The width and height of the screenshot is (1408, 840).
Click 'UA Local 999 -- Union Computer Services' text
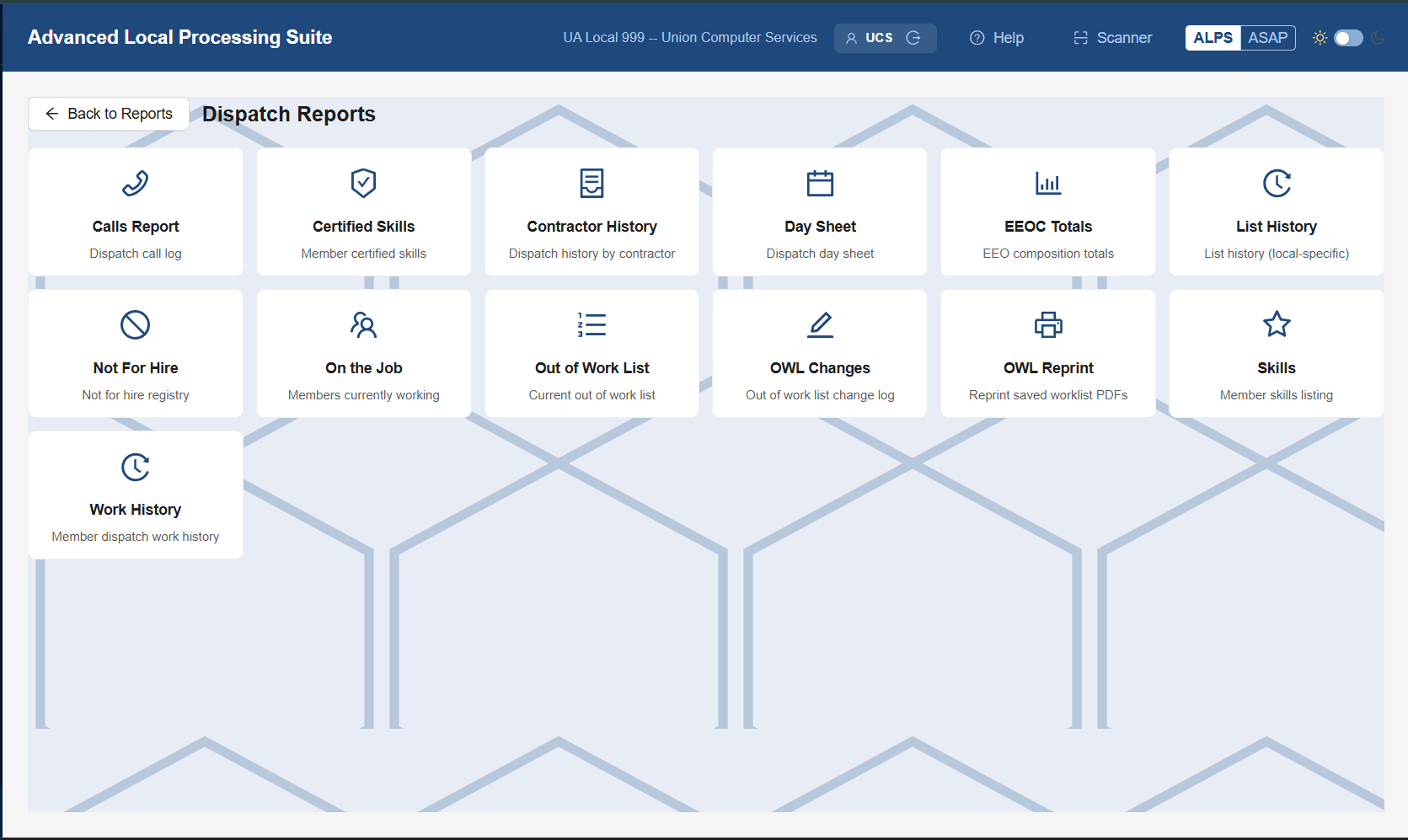(690, 38)
